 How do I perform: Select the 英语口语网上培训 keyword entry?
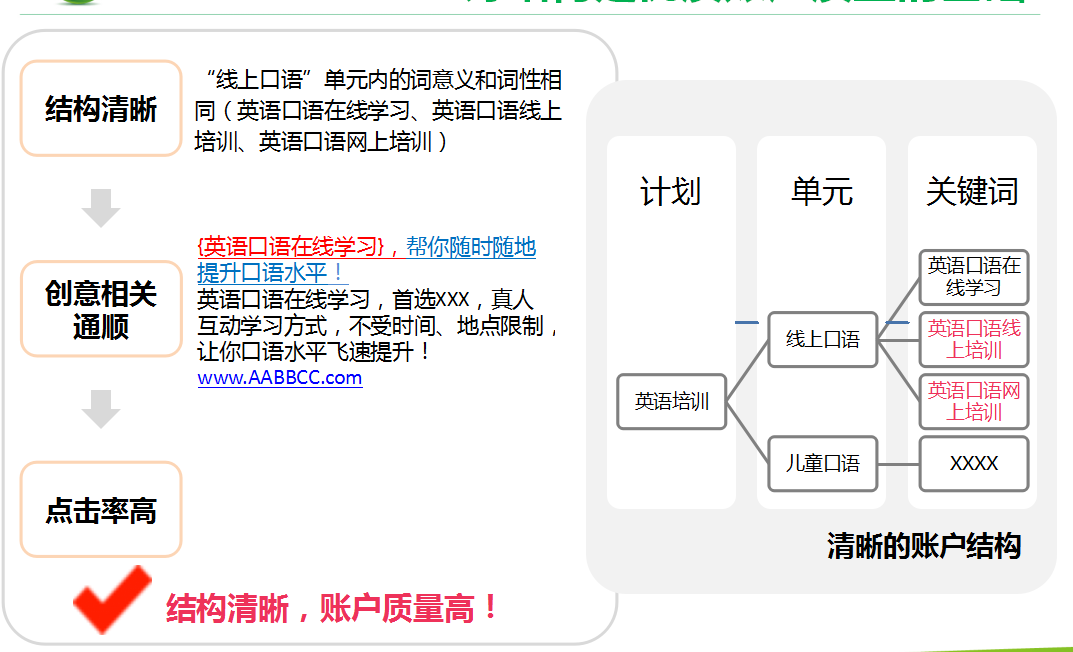click(x=973, y=402)
